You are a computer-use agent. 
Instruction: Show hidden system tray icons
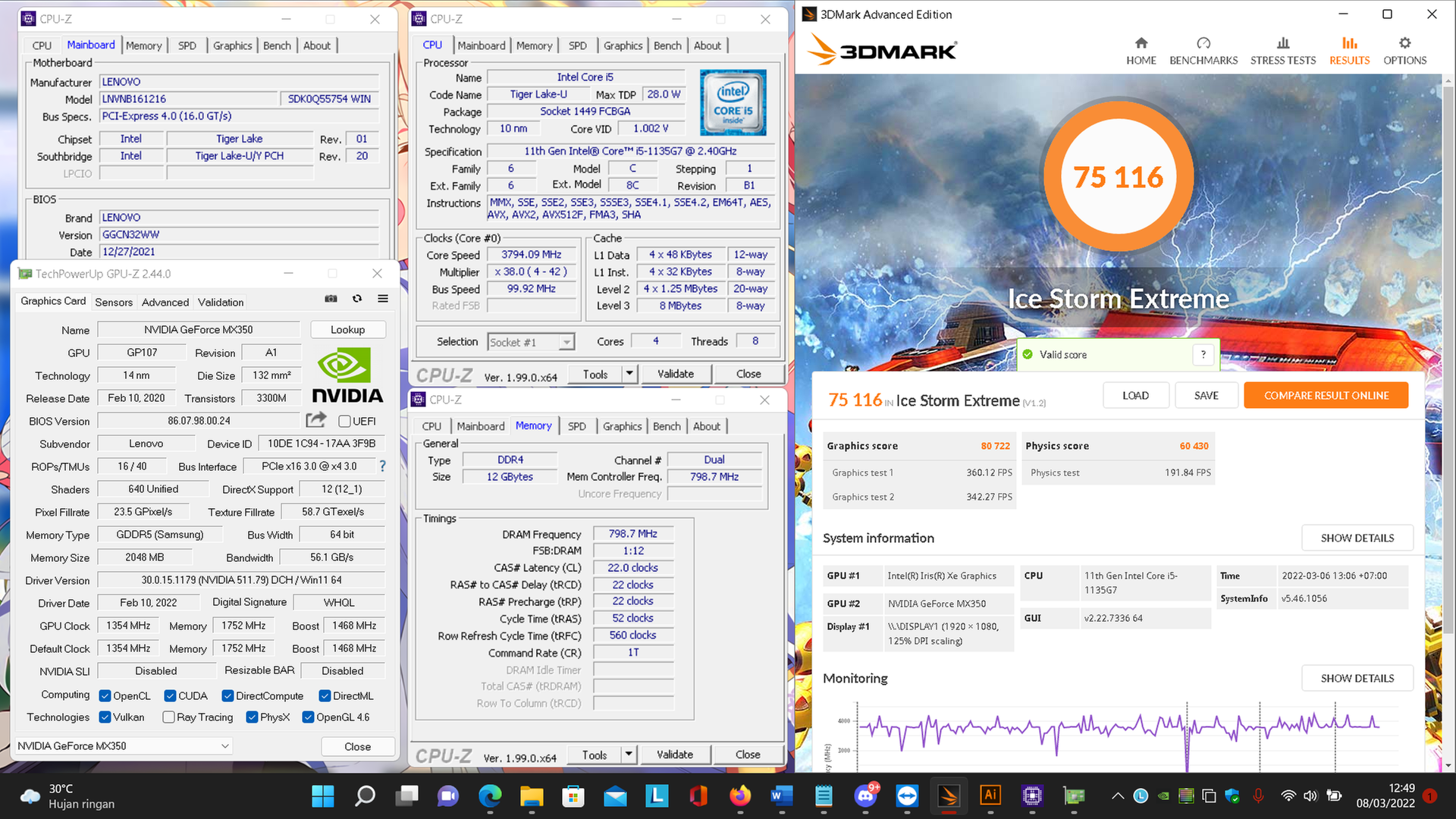(x=1117, y=795)
